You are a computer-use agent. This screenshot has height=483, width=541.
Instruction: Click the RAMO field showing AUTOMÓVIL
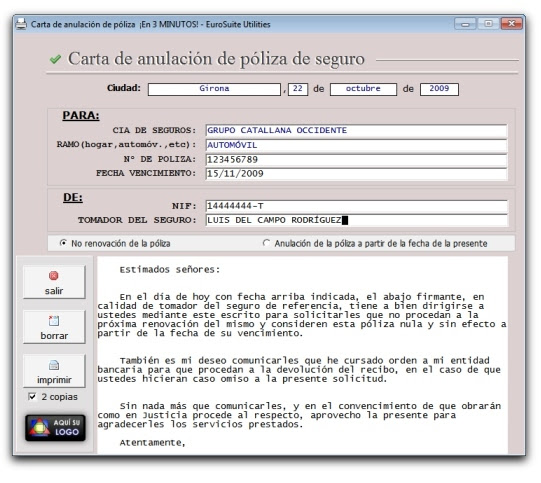click(x=356, y=145)
